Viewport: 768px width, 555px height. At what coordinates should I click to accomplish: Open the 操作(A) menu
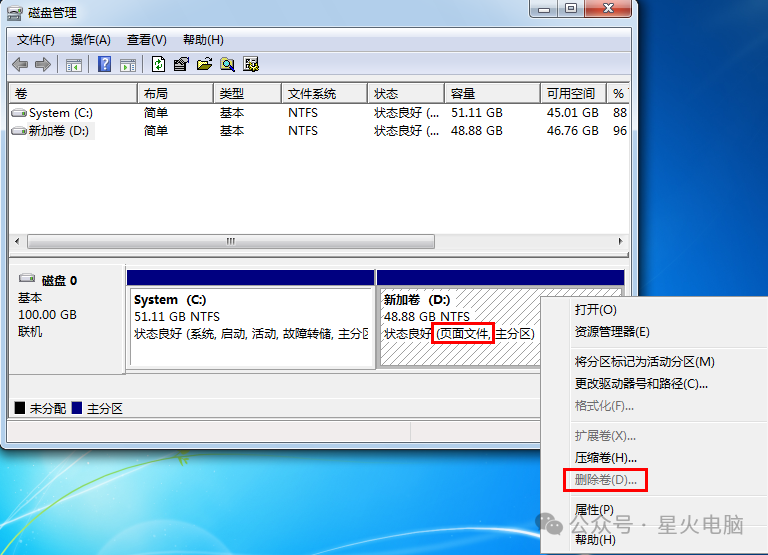[91, 40]
